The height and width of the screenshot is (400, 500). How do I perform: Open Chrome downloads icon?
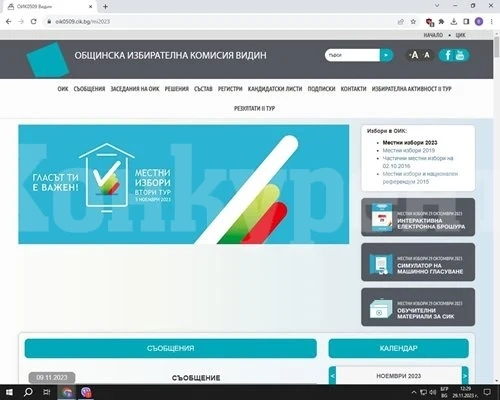[x=454, y=22]
